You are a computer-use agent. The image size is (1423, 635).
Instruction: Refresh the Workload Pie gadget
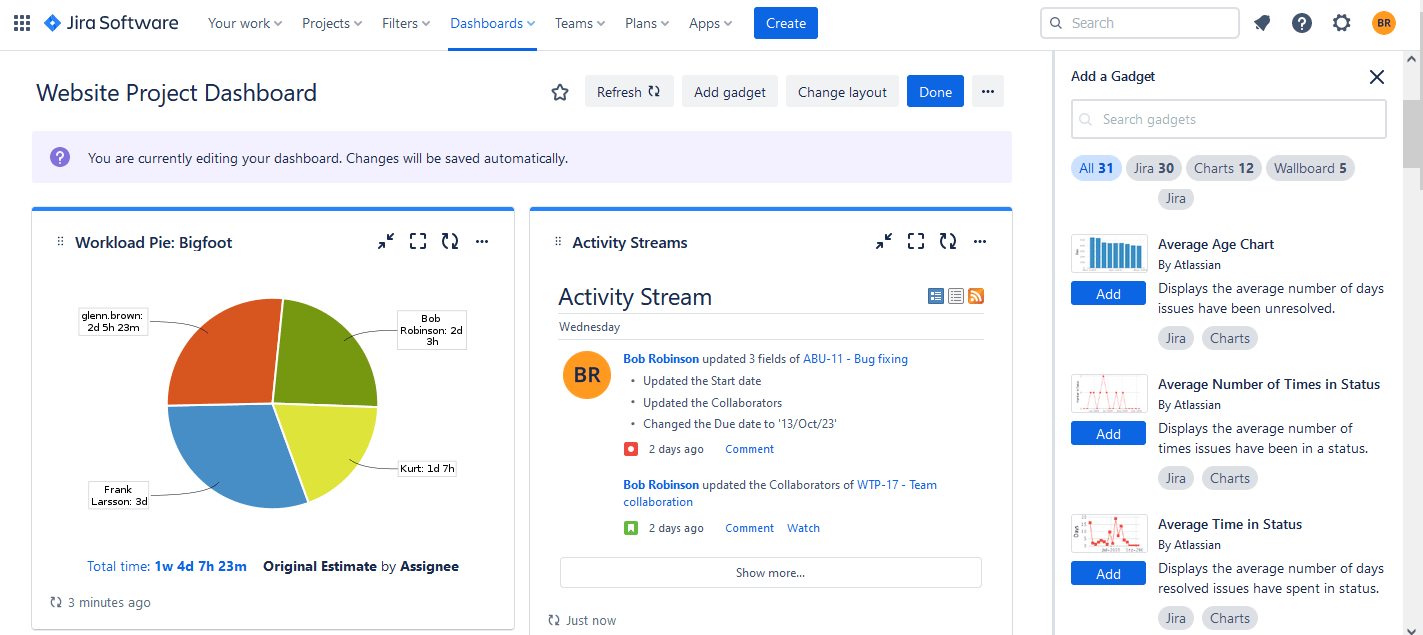[450, 241]
